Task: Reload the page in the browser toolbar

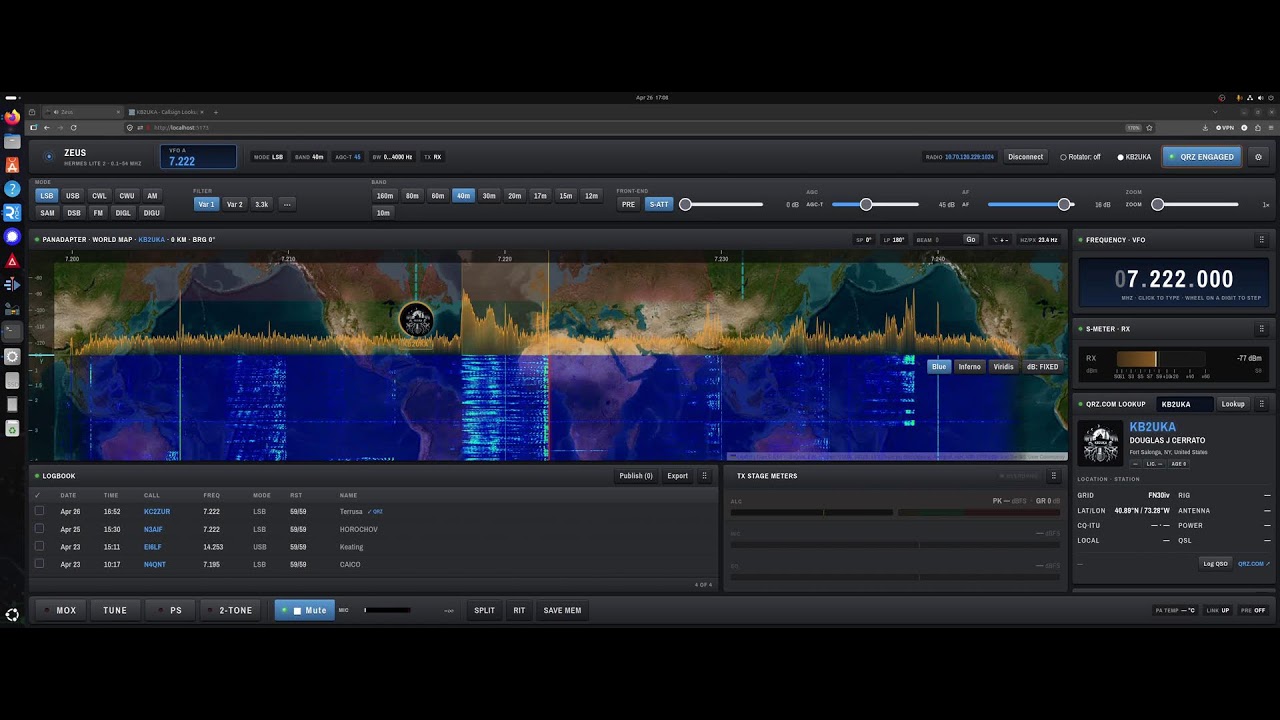Action: (x=73, y=128)
